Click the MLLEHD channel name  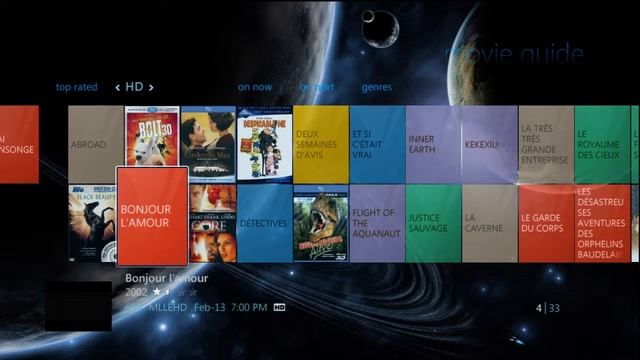168,307
